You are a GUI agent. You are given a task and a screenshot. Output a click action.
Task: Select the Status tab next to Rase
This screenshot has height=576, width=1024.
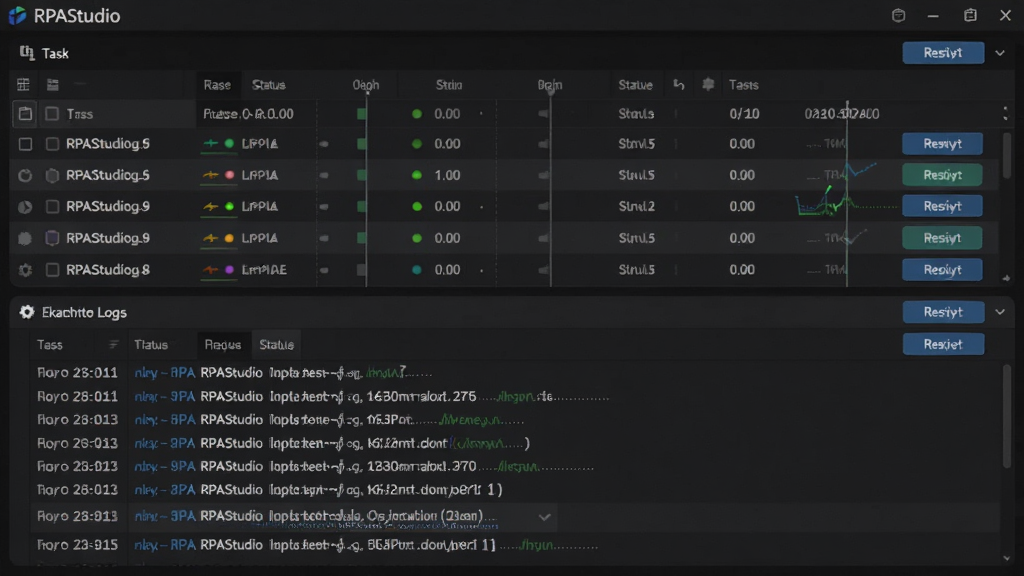268,85
